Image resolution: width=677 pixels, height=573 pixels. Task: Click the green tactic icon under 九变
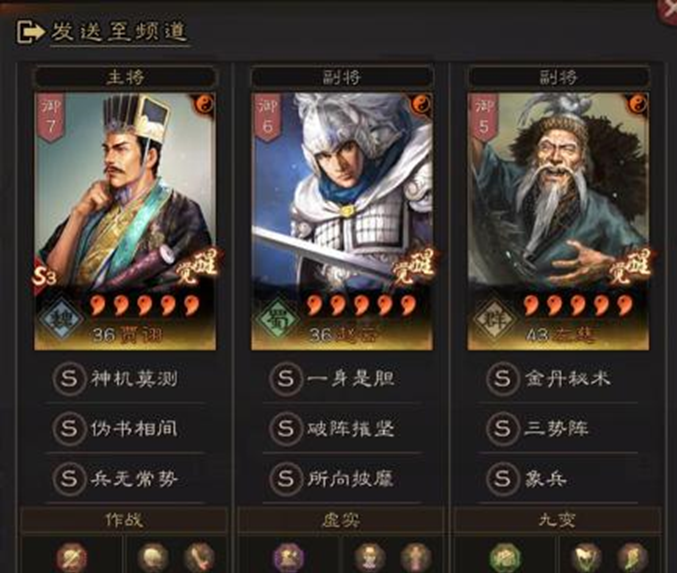pyautogui.click(x=505, y=557)
